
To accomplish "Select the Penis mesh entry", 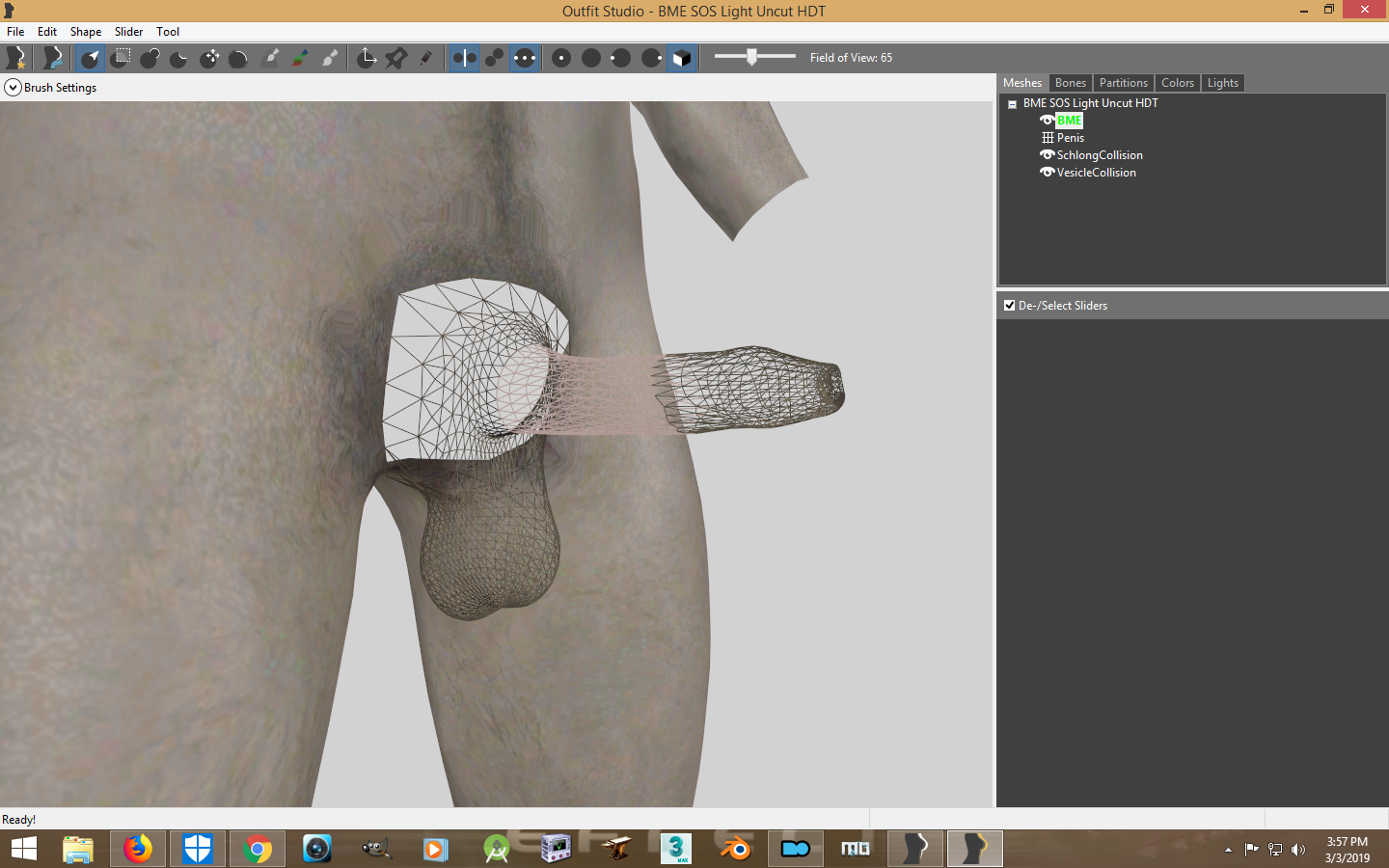I will tap(1071, 138).
